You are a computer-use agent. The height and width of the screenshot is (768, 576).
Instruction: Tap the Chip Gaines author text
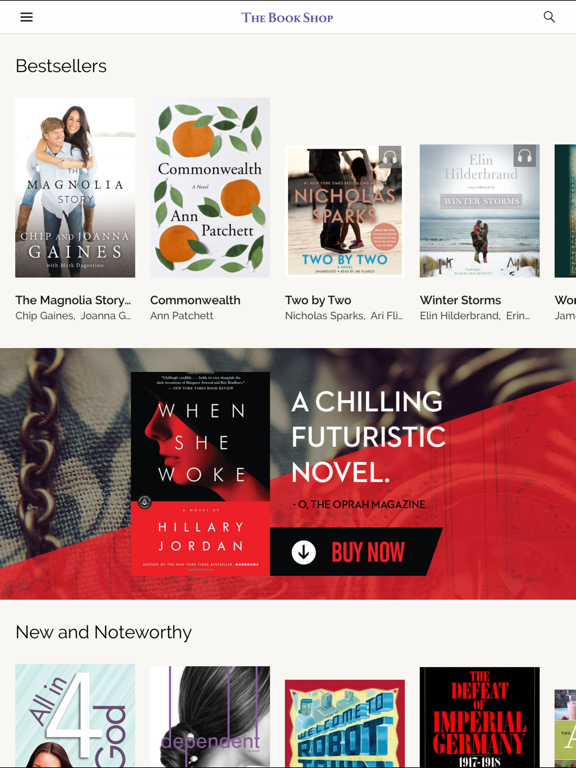point(45,316)
